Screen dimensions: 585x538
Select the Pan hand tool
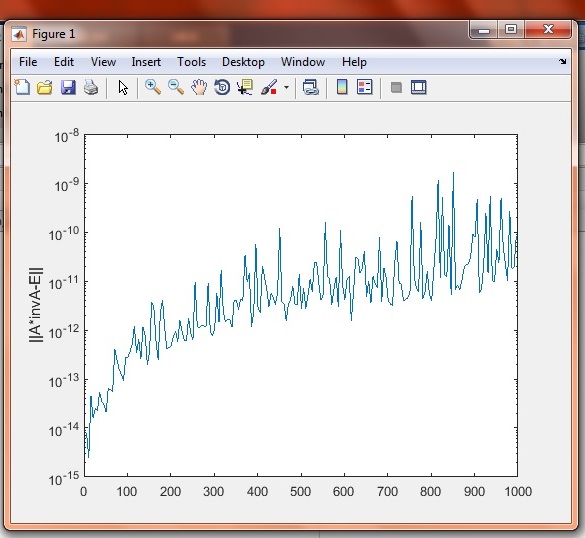coord(199,87)
